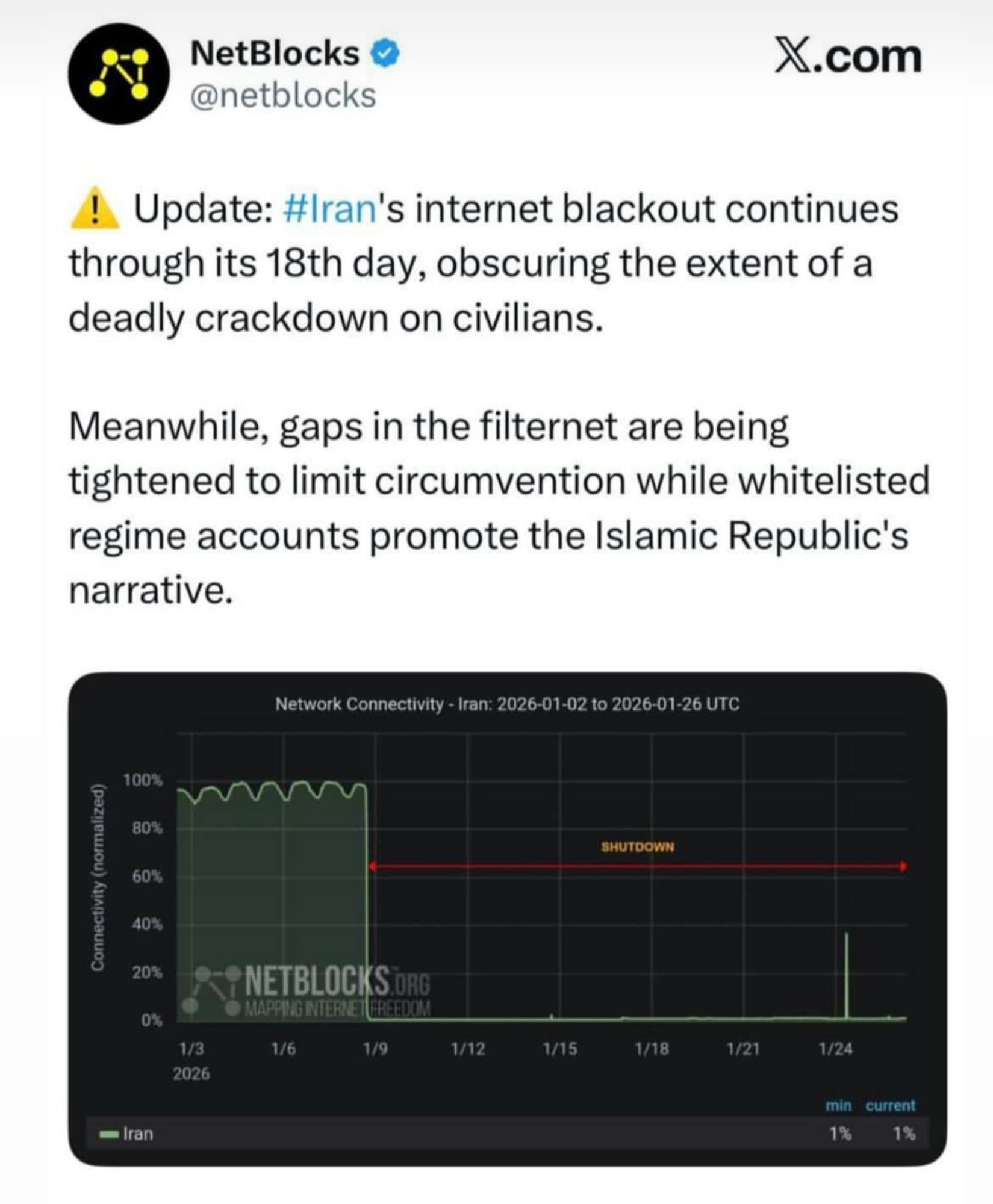Open the @netblocks handle

pos(283,96)
